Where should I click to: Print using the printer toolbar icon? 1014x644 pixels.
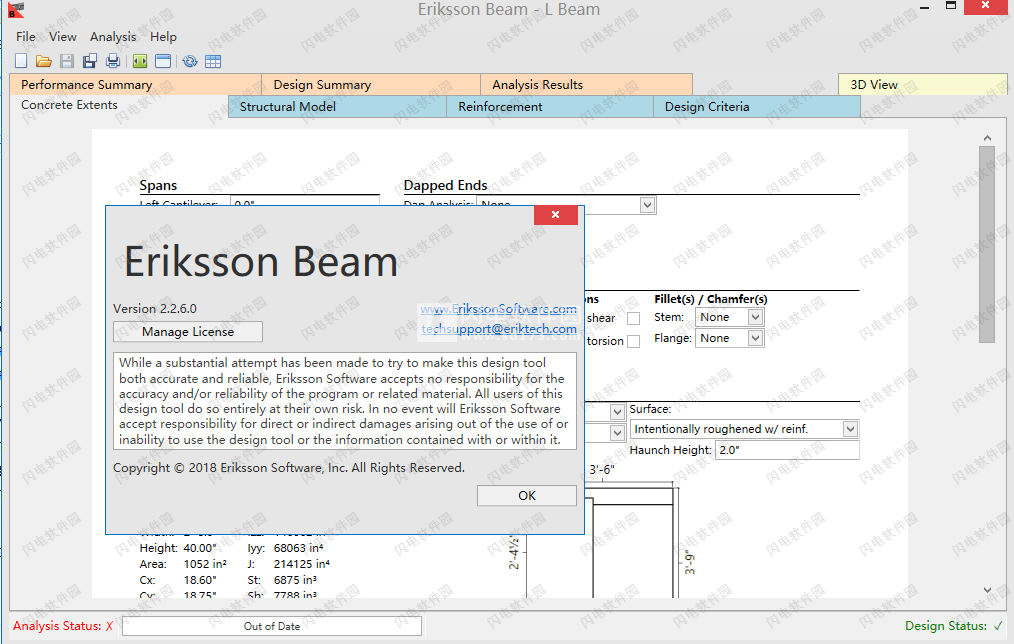pos(113,61)
